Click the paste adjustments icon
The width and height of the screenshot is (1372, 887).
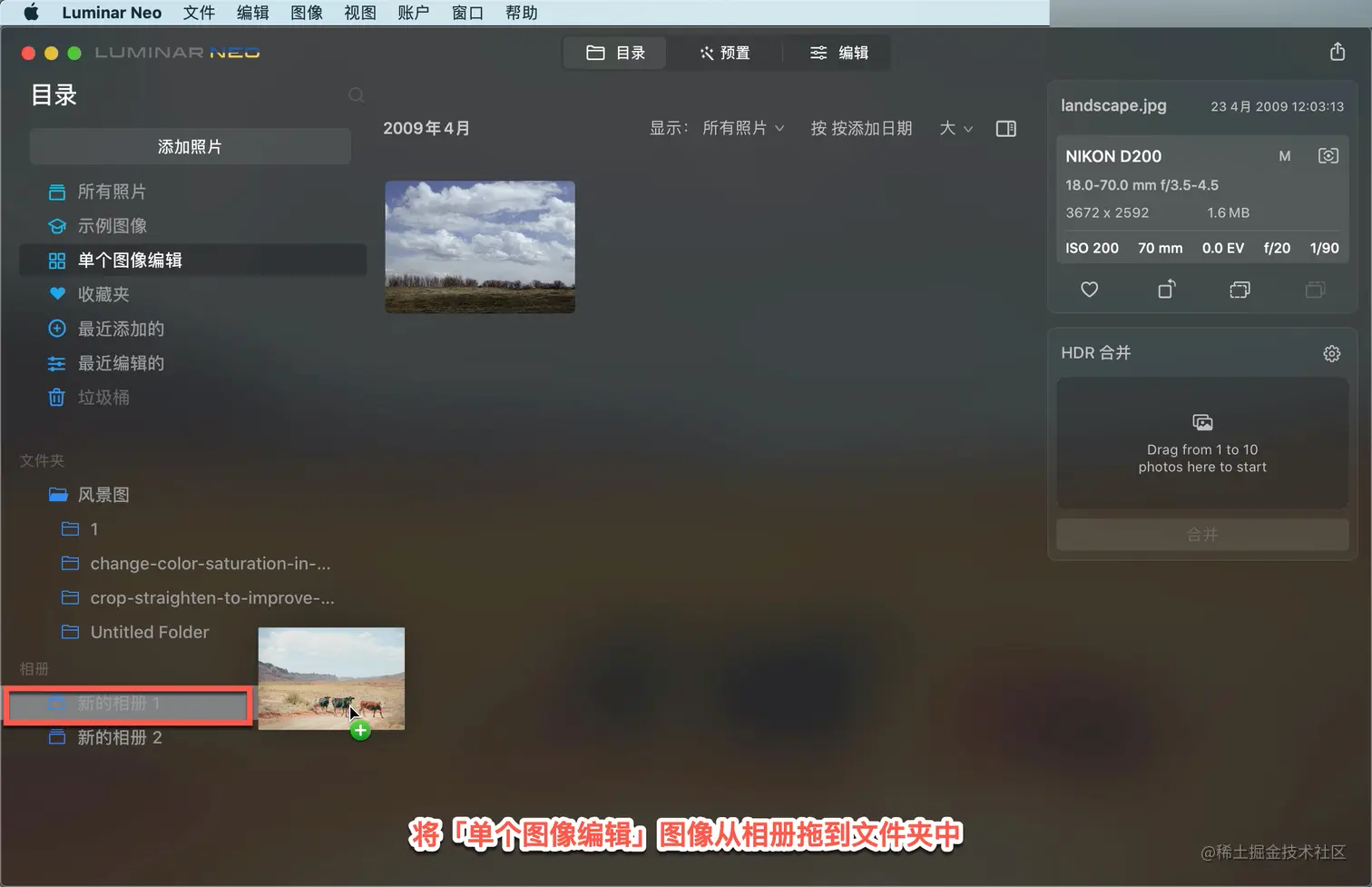1315,290
